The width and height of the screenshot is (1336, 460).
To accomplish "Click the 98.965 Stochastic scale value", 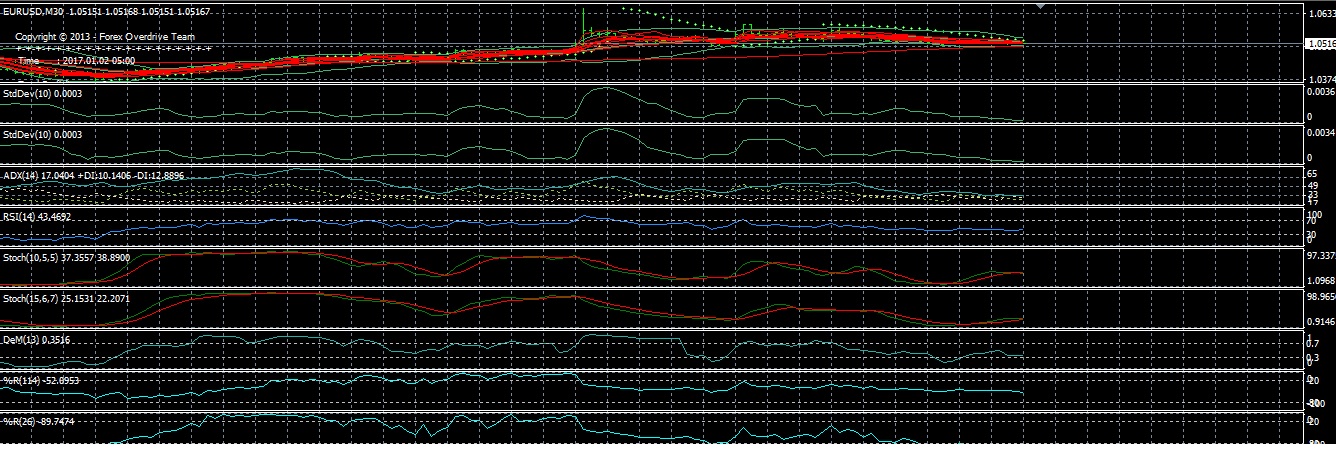I will point(1321,297).
